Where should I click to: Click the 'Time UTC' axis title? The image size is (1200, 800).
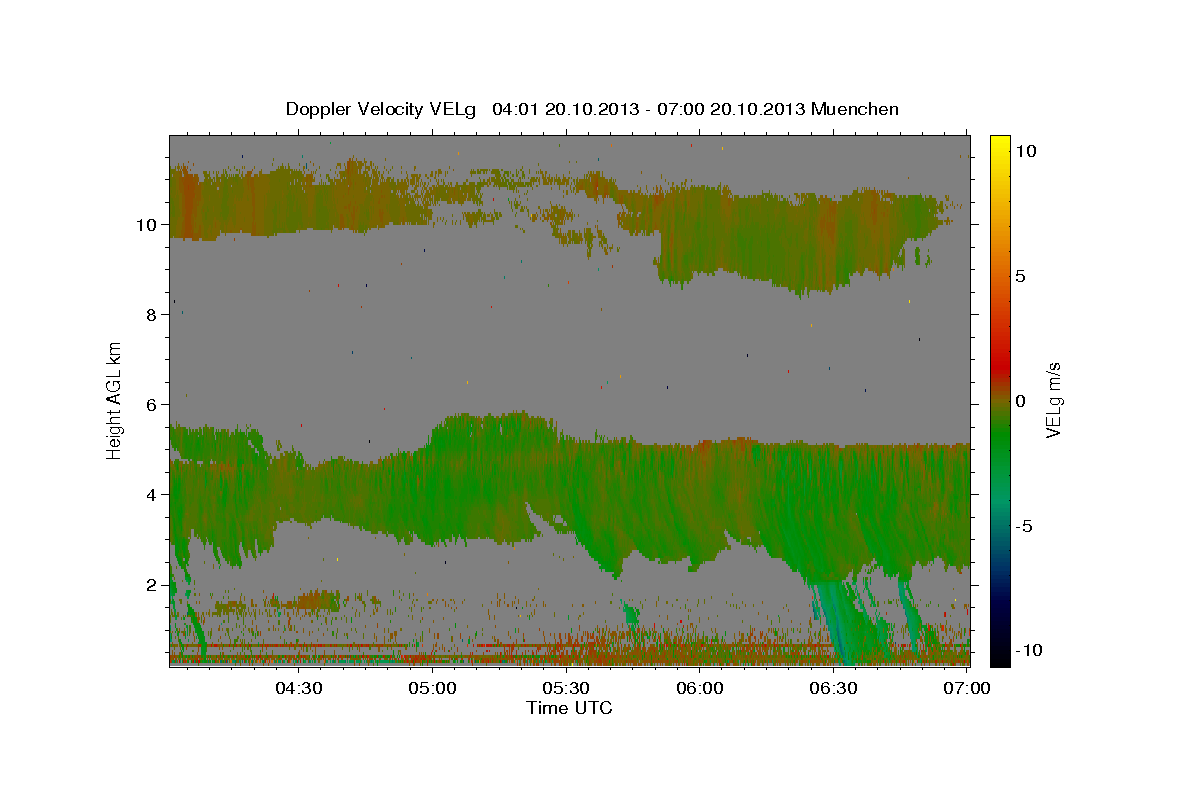(569, 708)
